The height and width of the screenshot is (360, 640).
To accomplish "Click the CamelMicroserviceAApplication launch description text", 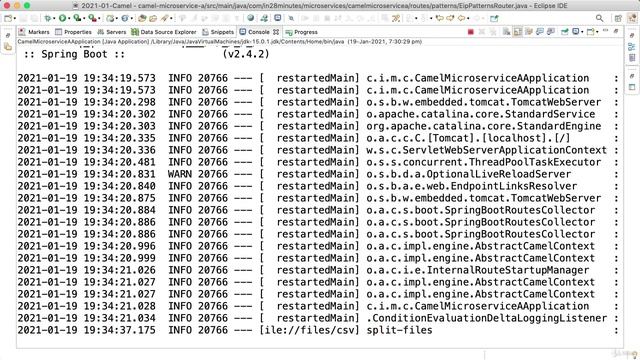I will click(x=220, y=42).
